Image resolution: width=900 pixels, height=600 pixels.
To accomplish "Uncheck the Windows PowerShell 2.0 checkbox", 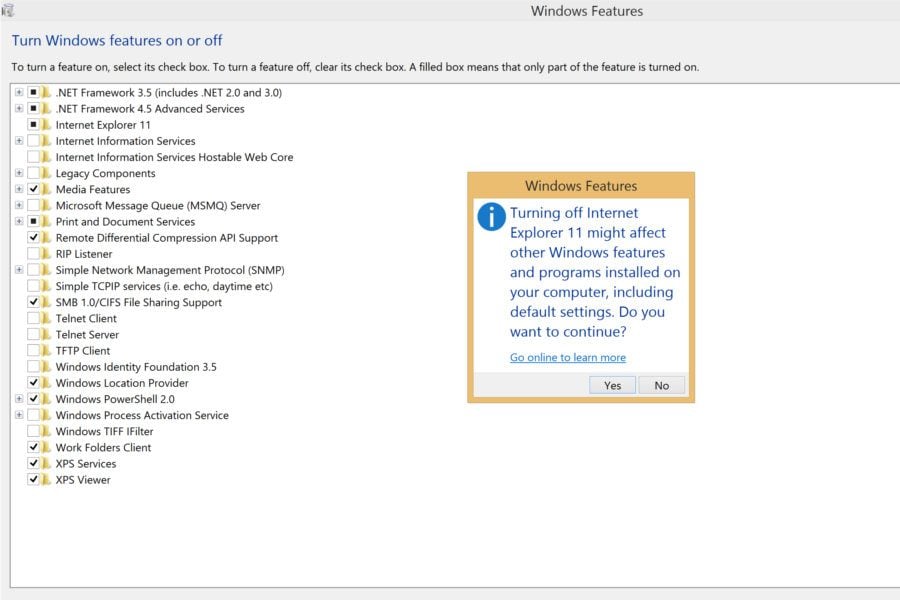I will tap(33, 398).
